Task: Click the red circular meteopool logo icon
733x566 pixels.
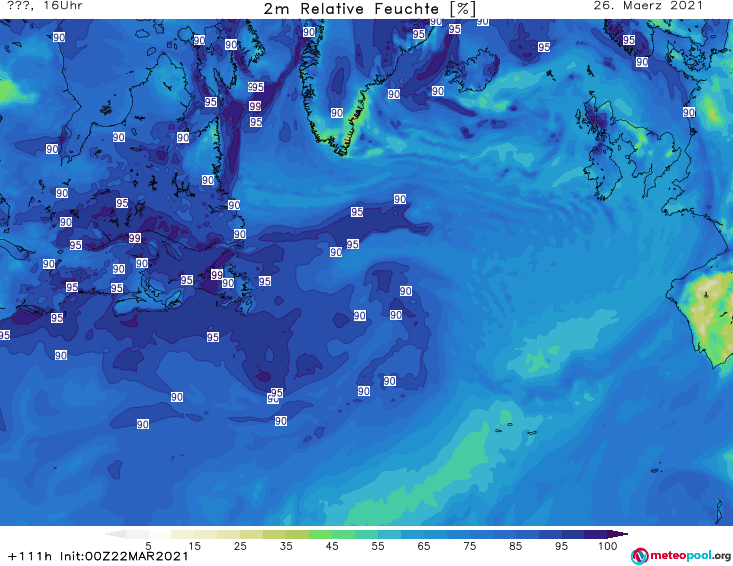Action: (x=639, y=556)
